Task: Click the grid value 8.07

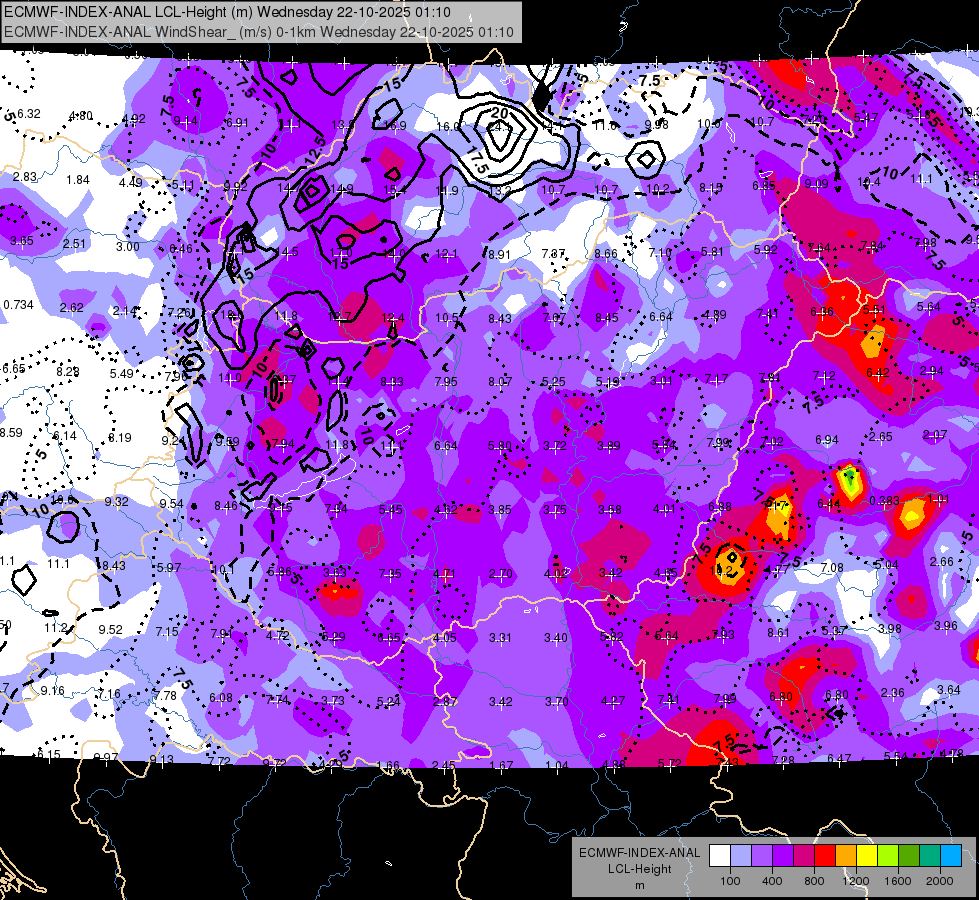Action: pos(500,382)
